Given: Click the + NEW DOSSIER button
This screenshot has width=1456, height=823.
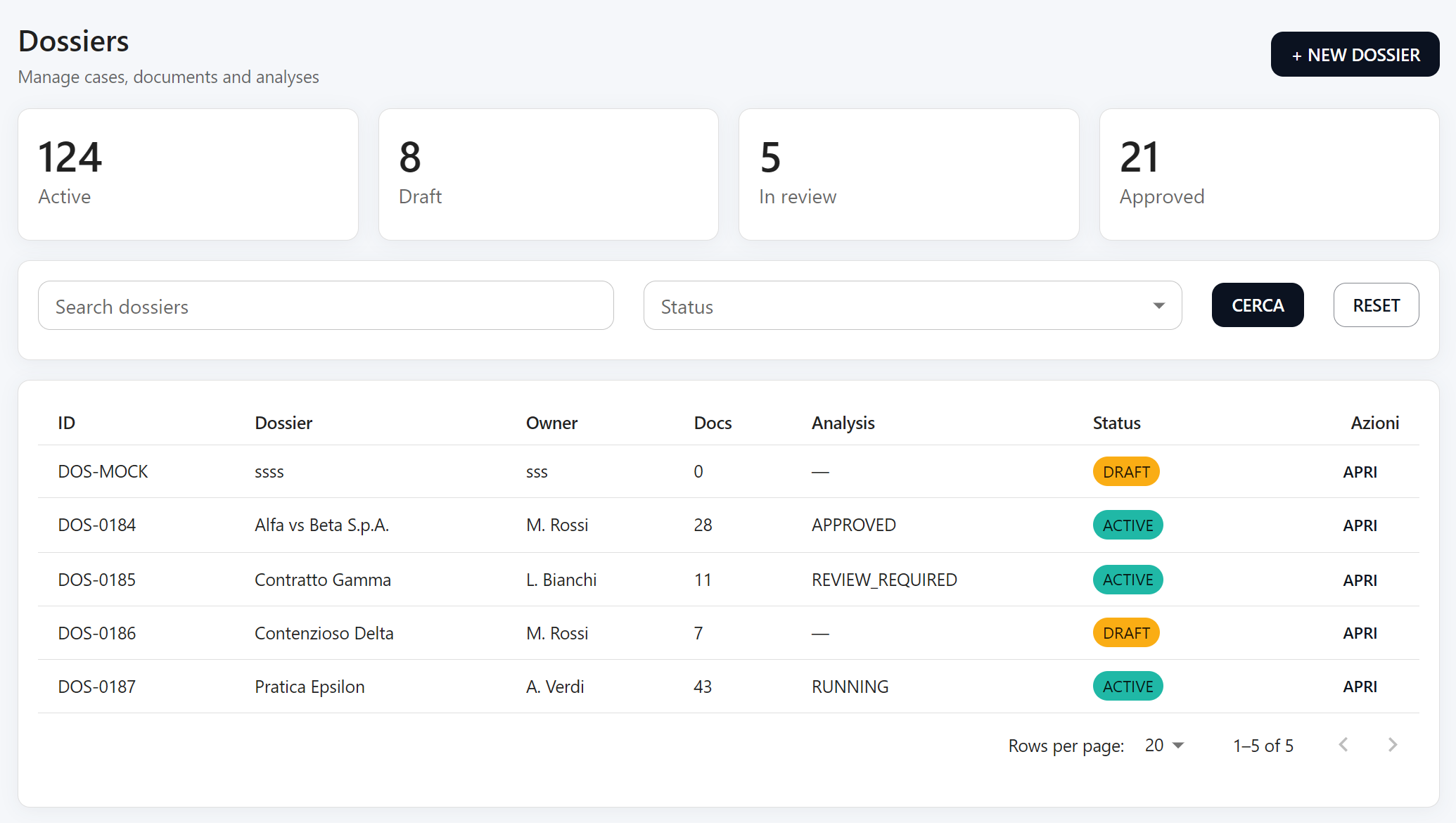Looking at the screenshot, I should 1355,54.
